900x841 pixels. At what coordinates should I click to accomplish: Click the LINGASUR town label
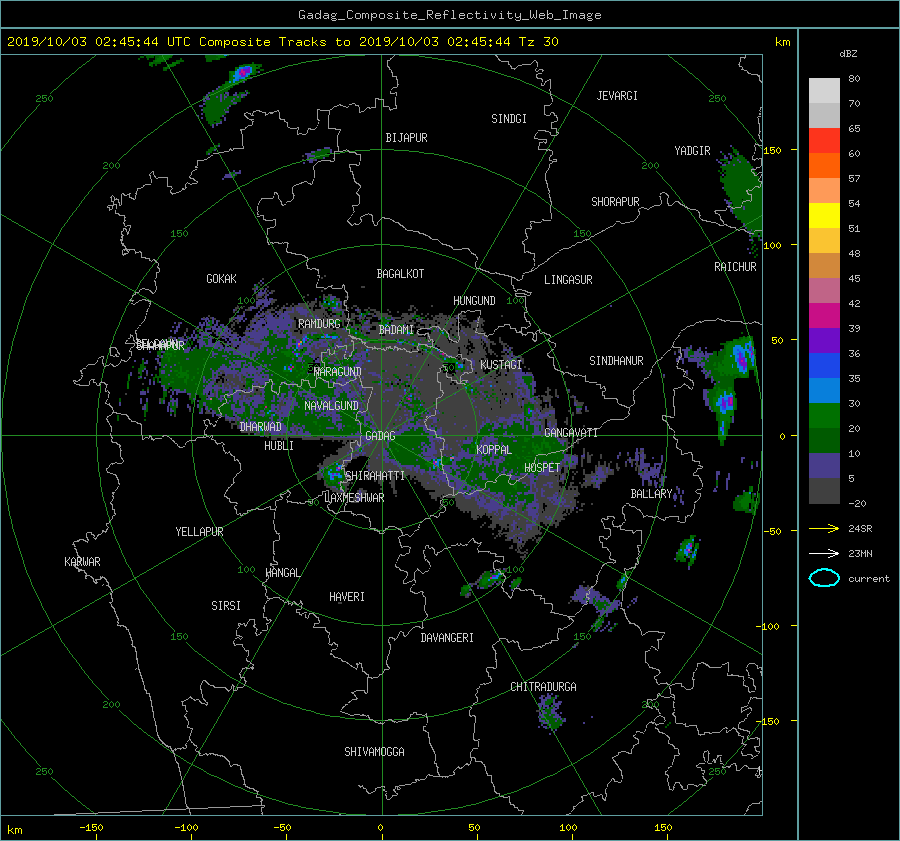pos(568,280)
